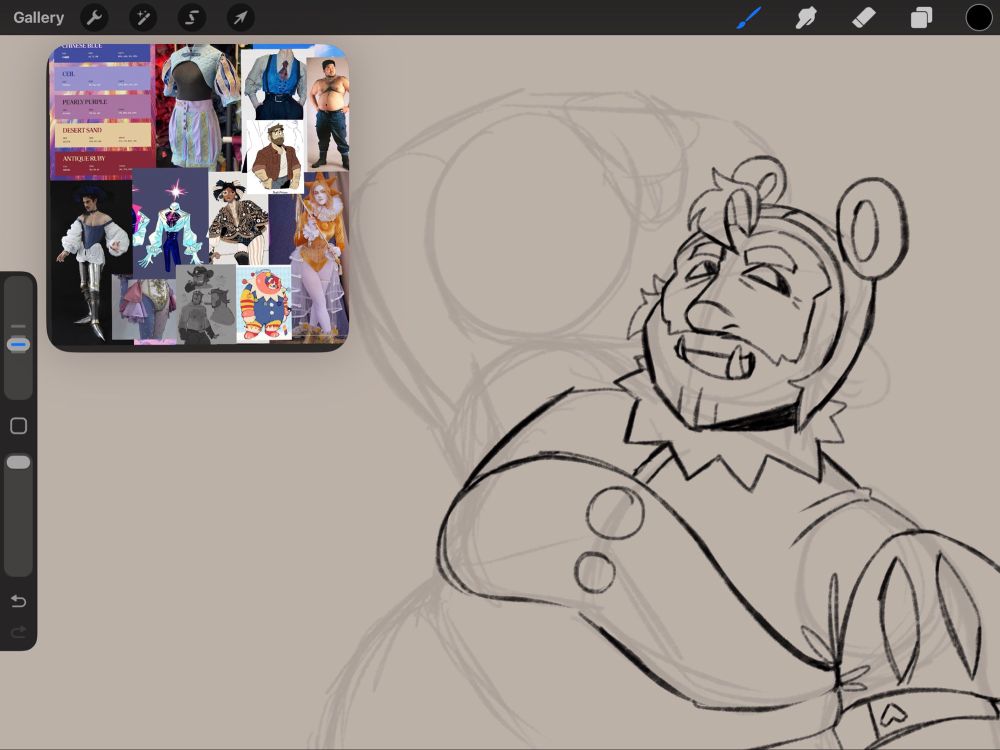Select the Transform arrow tool

pos(240,17)
